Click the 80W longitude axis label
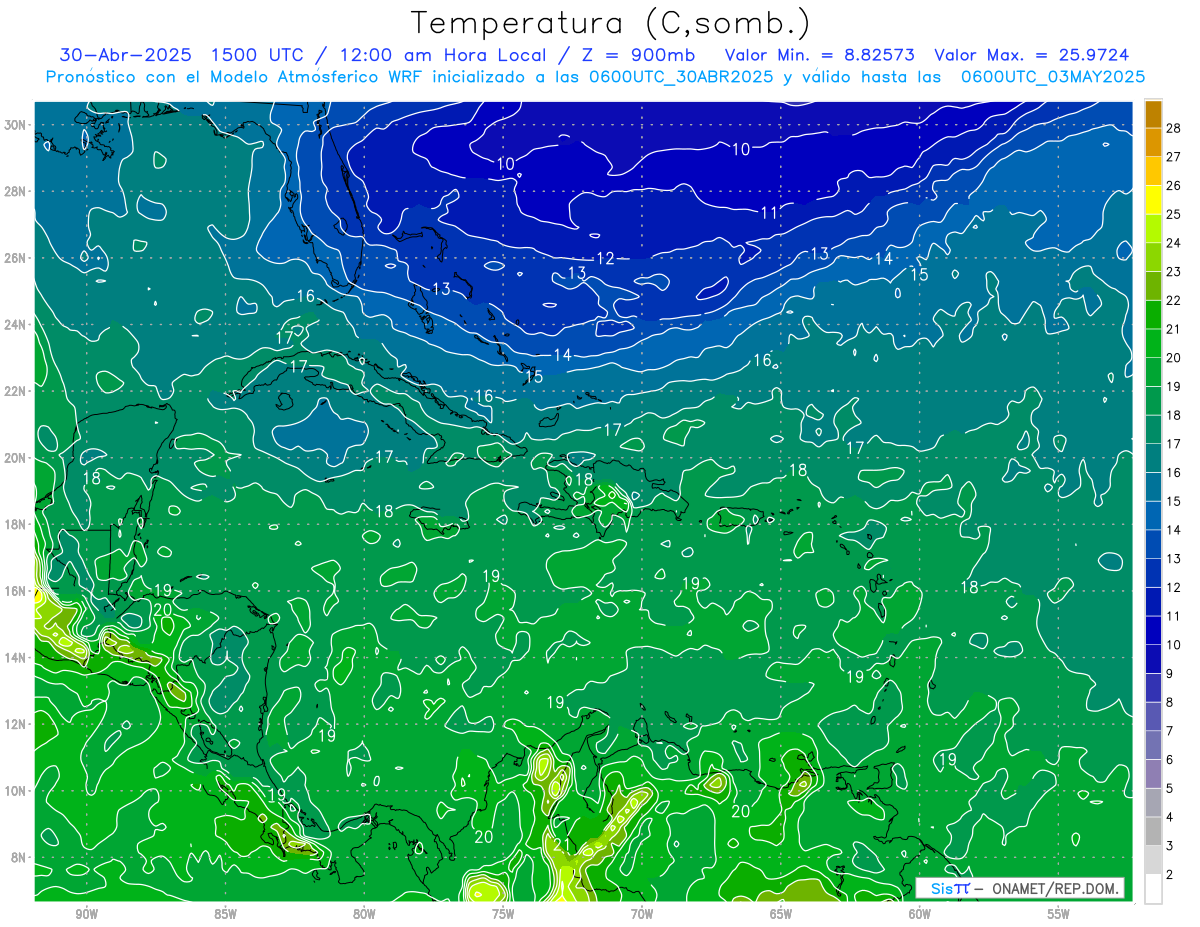Image resolution: width=1200 pixels, height=927 pixels. pos(364,913)
